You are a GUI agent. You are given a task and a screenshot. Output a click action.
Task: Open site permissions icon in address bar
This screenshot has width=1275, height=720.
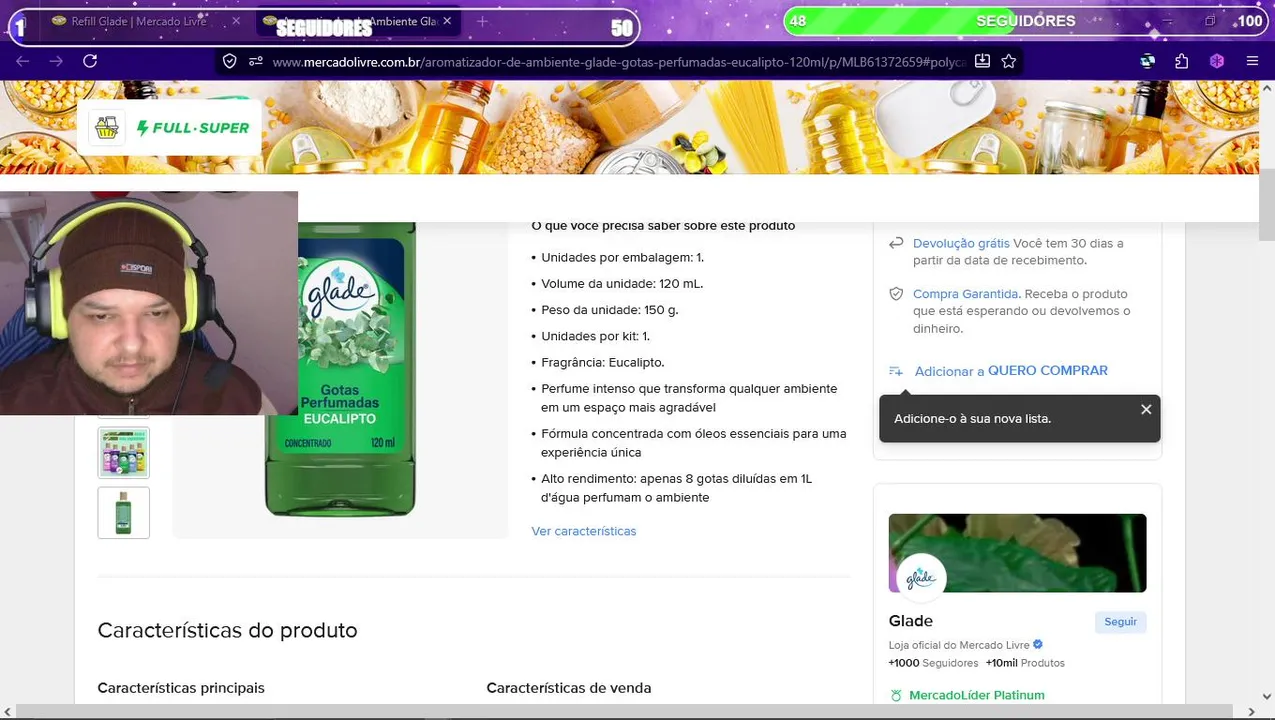point(256,61)
